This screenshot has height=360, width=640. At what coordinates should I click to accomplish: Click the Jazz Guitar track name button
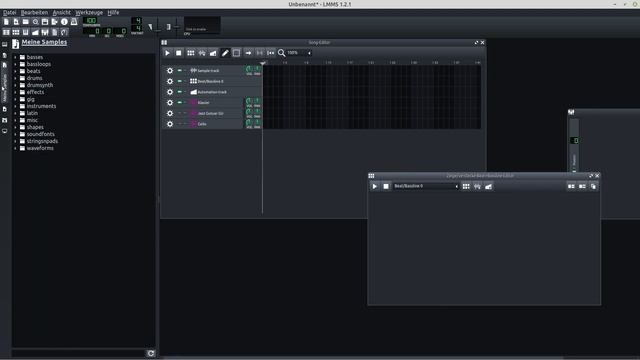(216, 113)
